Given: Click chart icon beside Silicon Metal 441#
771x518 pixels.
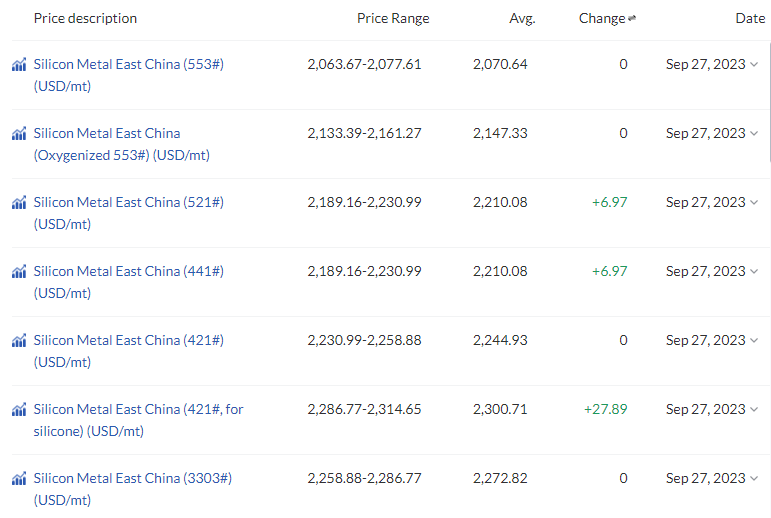Looking at the screenshot, I should click(19, 271).
